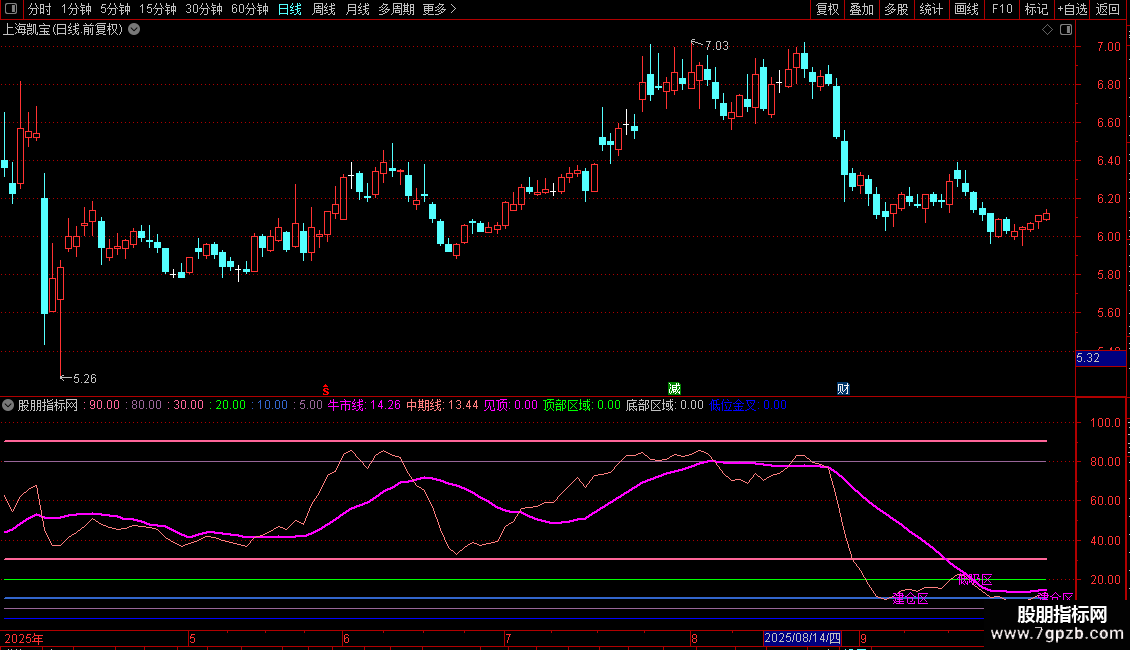The image size is (1130, 650).
Task: Open the F10 company info
Action: pos(1001,10)
